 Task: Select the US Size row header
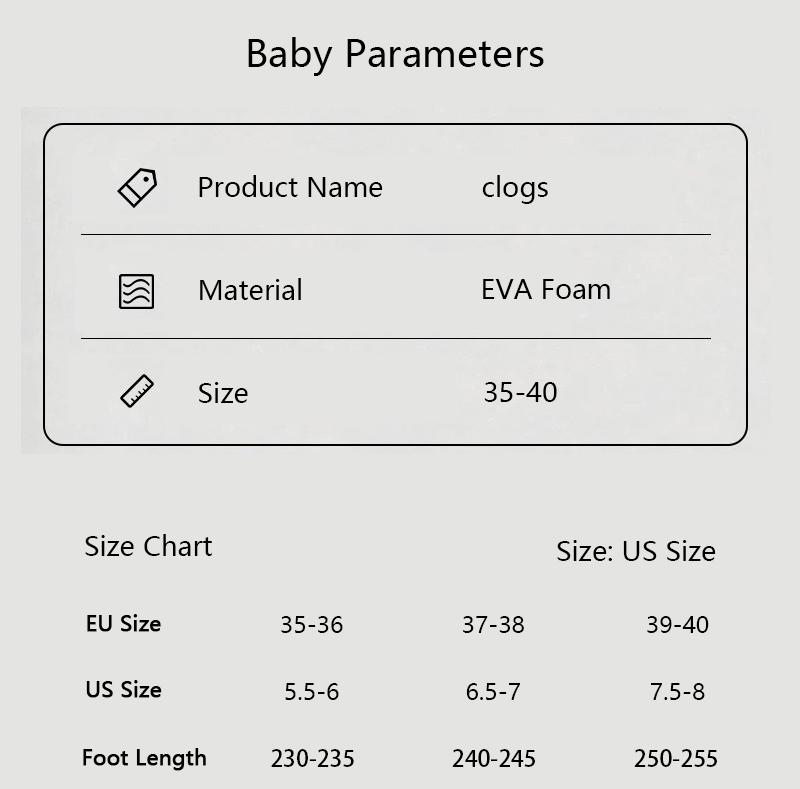pyautogui.click(x=123, y=690)
